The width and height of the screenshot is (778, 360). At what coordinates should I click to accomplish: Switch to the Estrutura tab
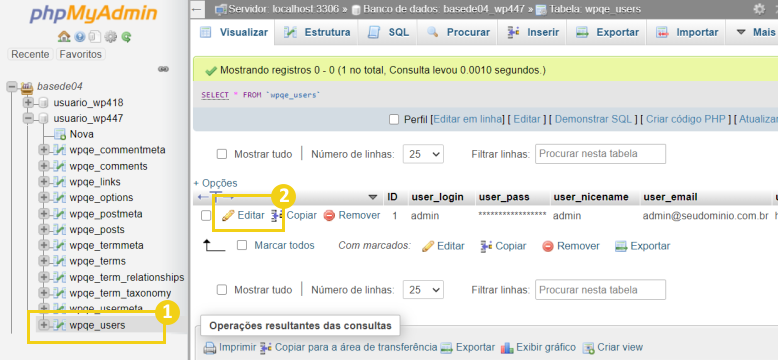(x=317, y=32)
